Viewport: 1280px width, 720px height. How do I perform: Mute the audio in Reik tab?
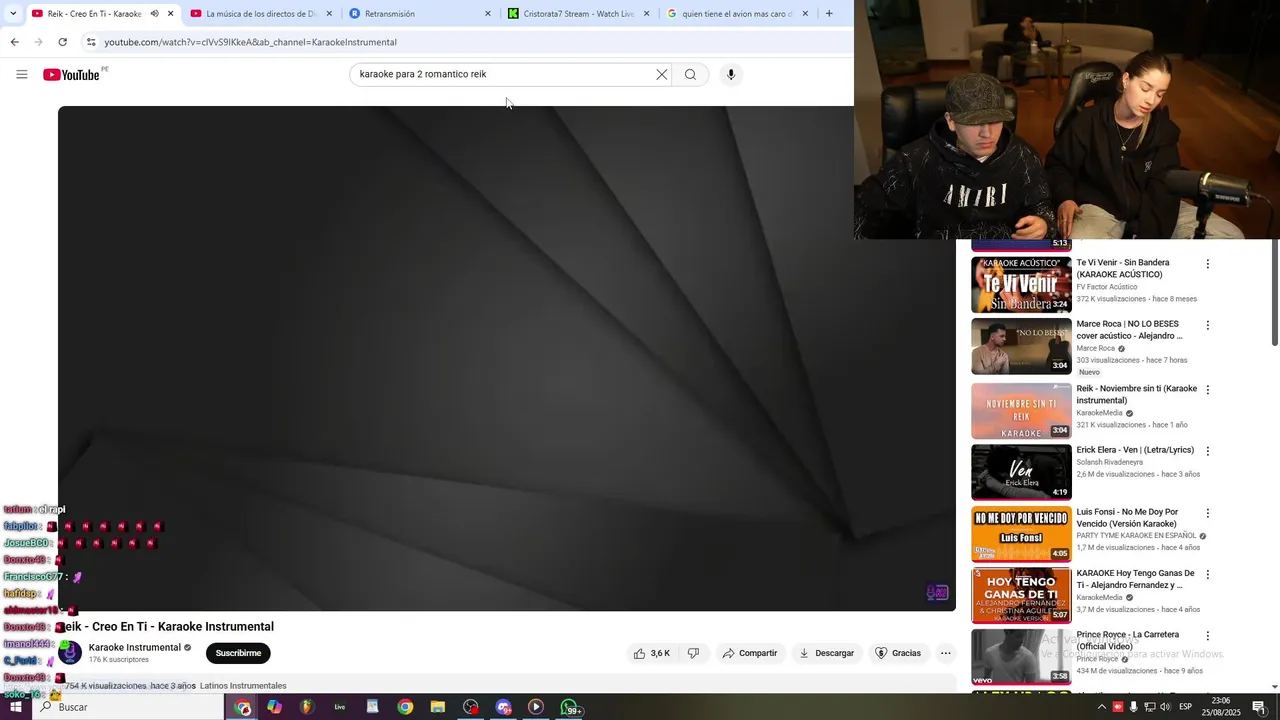[154, 13]
